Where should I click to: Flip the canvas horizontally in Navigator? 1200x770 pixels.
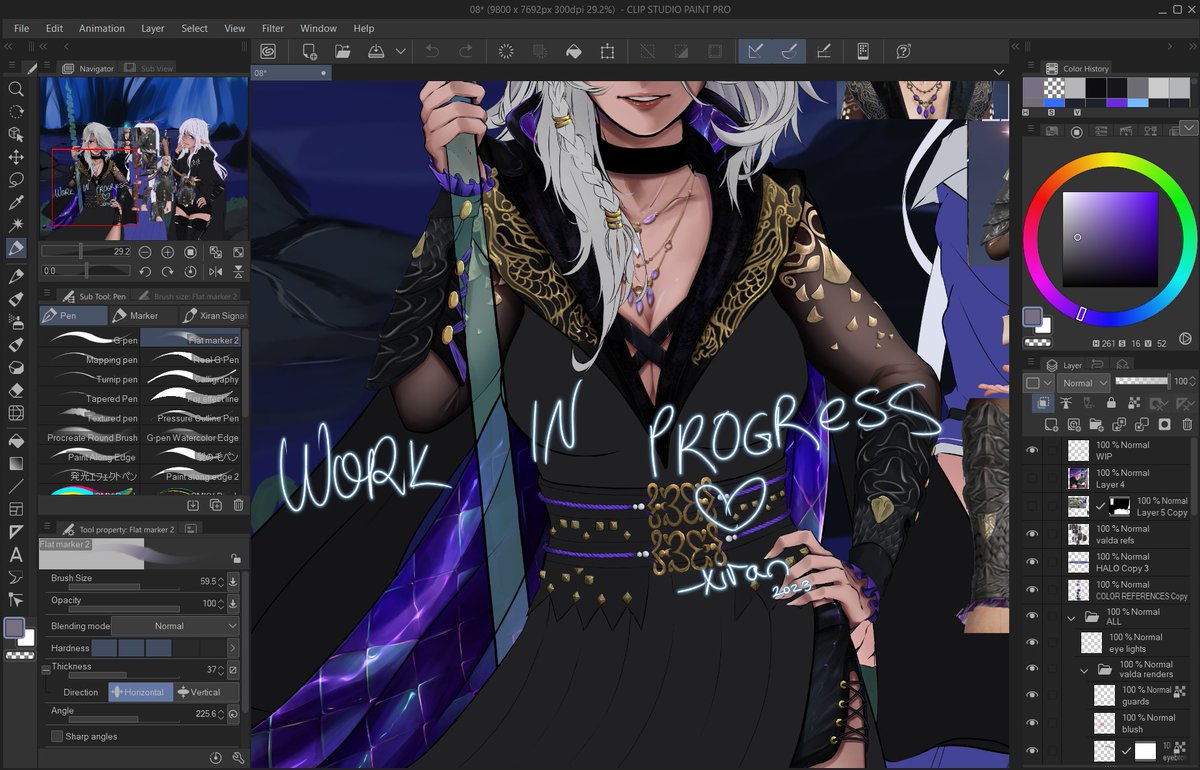tap(216, 271)
